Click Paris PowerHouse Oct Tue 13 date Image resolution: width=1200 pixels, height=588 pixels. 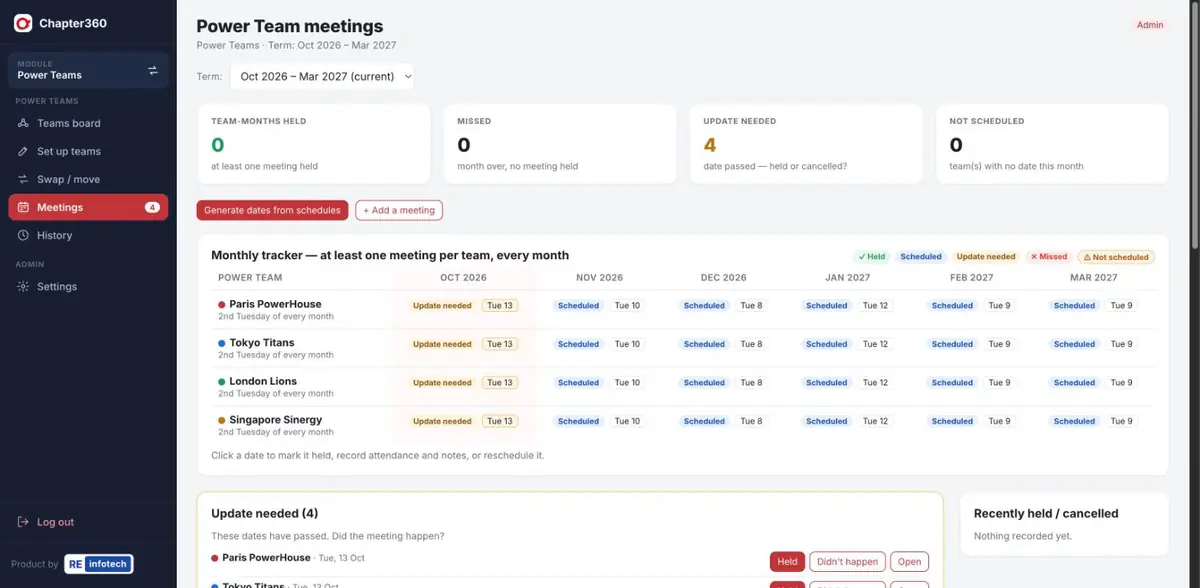(x=500, y=306)
